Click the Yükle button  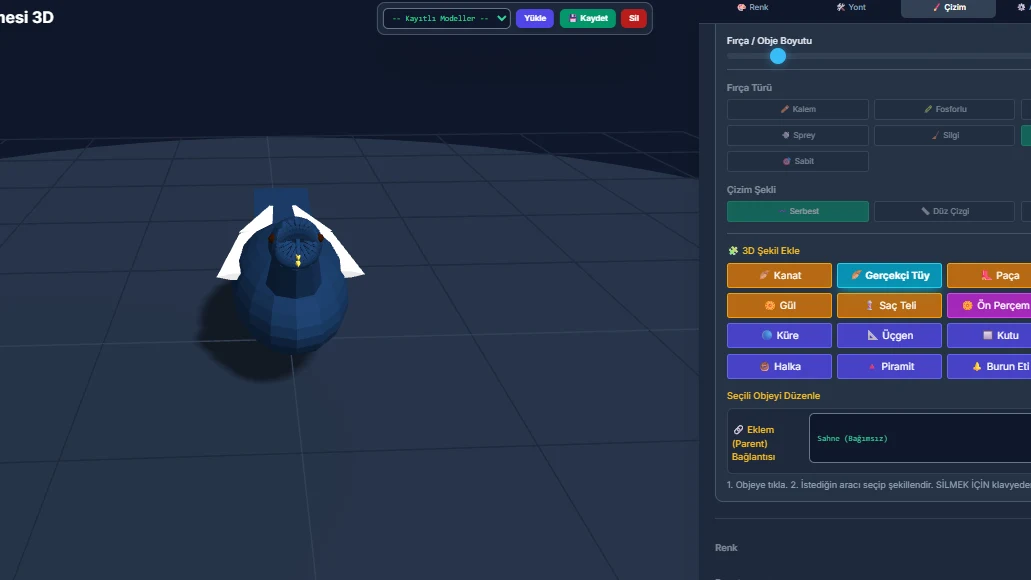[x=535, y=18]
